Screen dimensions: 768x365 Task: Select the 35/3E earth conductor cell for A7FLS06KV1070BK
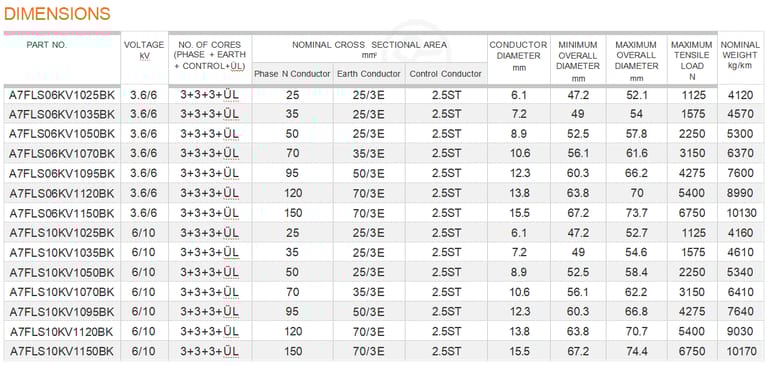click(x=369, y=154)
